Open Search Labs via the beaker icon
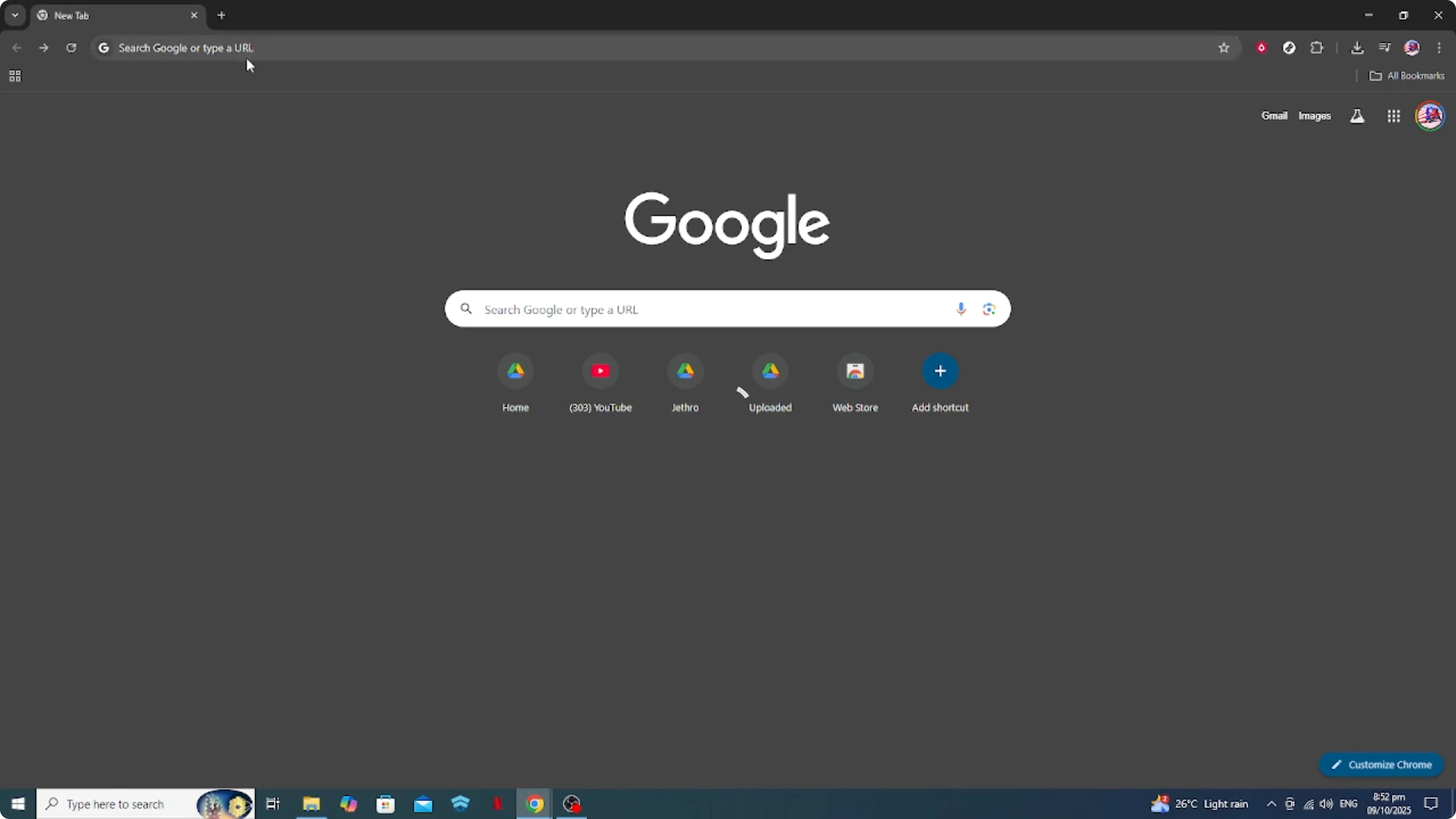The height and width of the screenshot is (819, 1456). pyautogui.click(x=1357, y=116)
